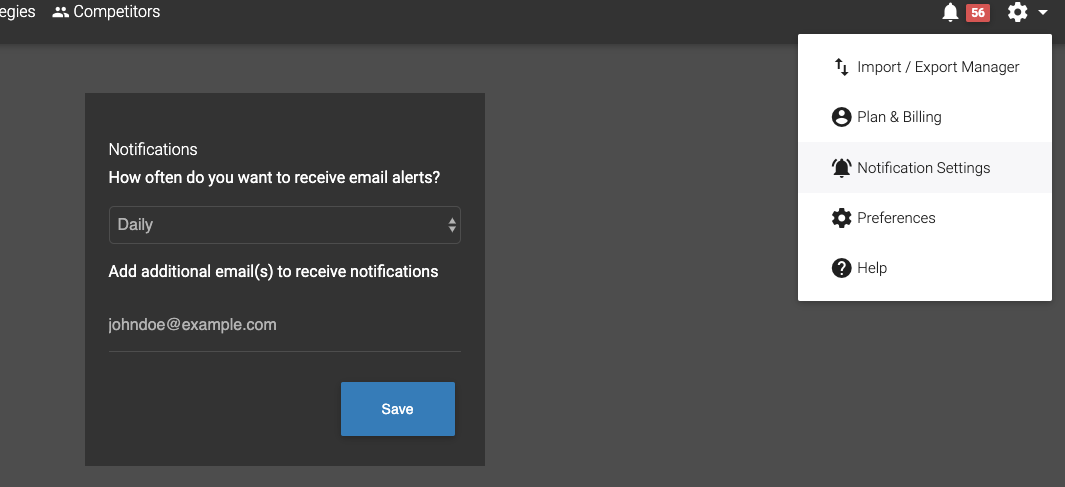
Task: Click the settings gear icon in top bar
Action: point(1017,12)
